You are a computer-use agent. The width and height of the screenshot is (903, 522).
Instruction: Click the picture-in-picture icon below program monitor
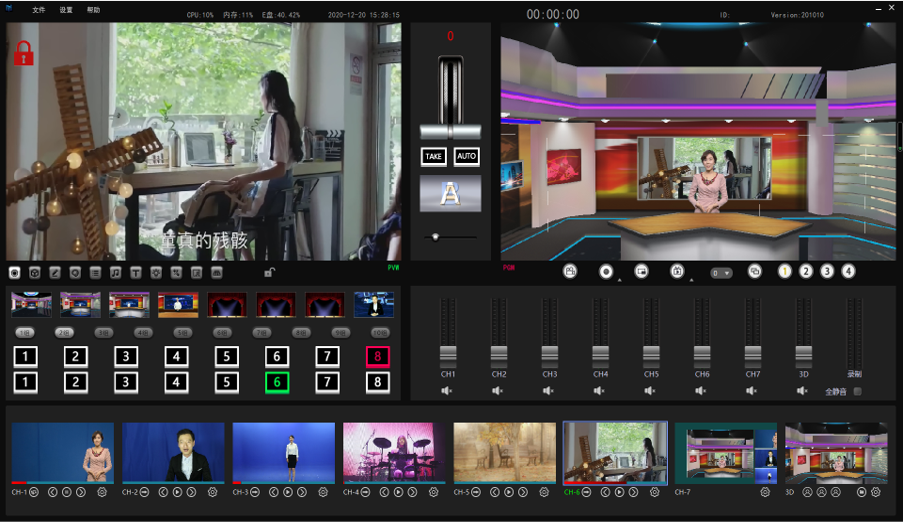(x=641, y=271)
